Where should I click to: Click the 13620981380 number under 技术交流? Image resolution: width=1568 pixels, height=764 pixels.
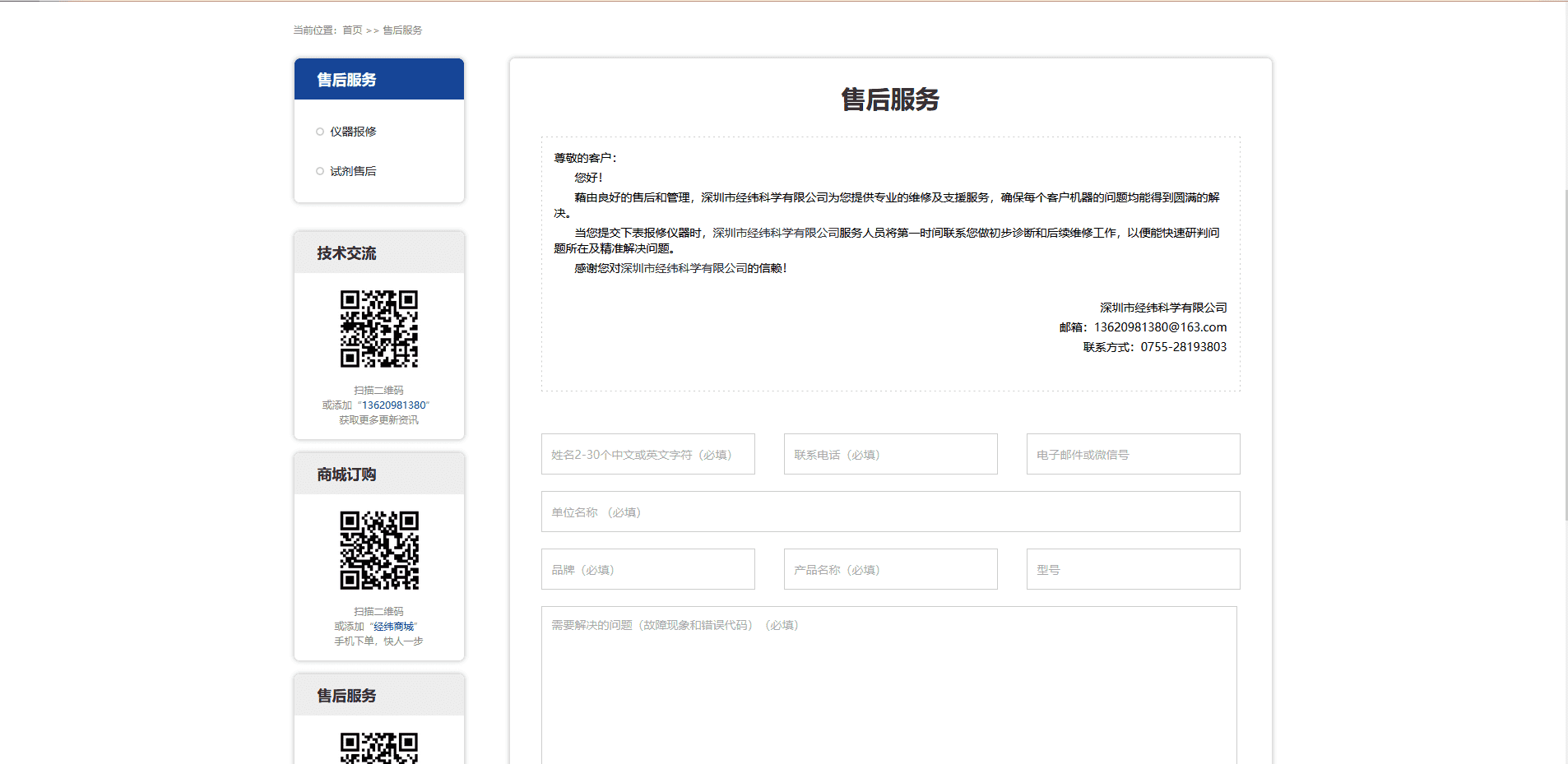tap(394, 405)
